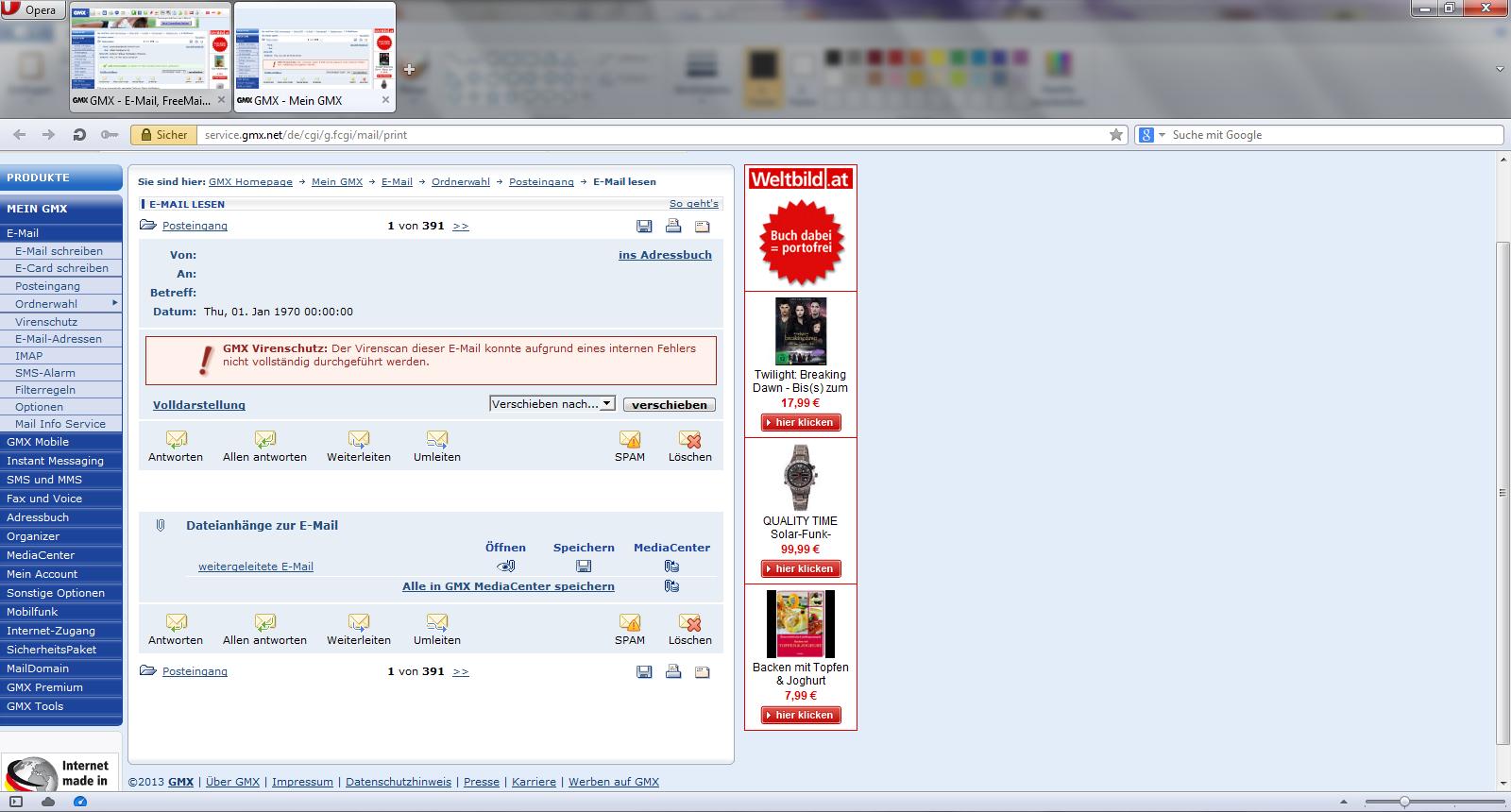Expand the Ordnerwahl submenu arrow in sidebar
Image resolution: width=1511 pixels, height=812 pixels.
click(x=115, y=303)
